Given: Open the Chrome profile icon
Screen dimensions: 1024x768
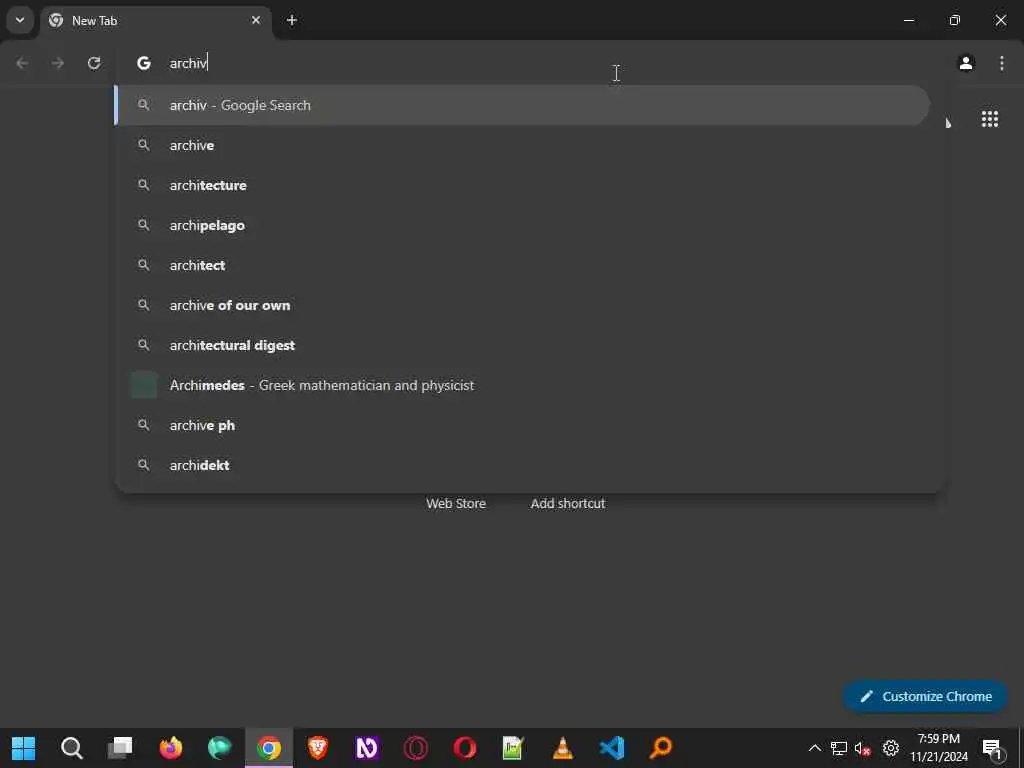Looking at the screenshot, I should [x=966, y=63].
